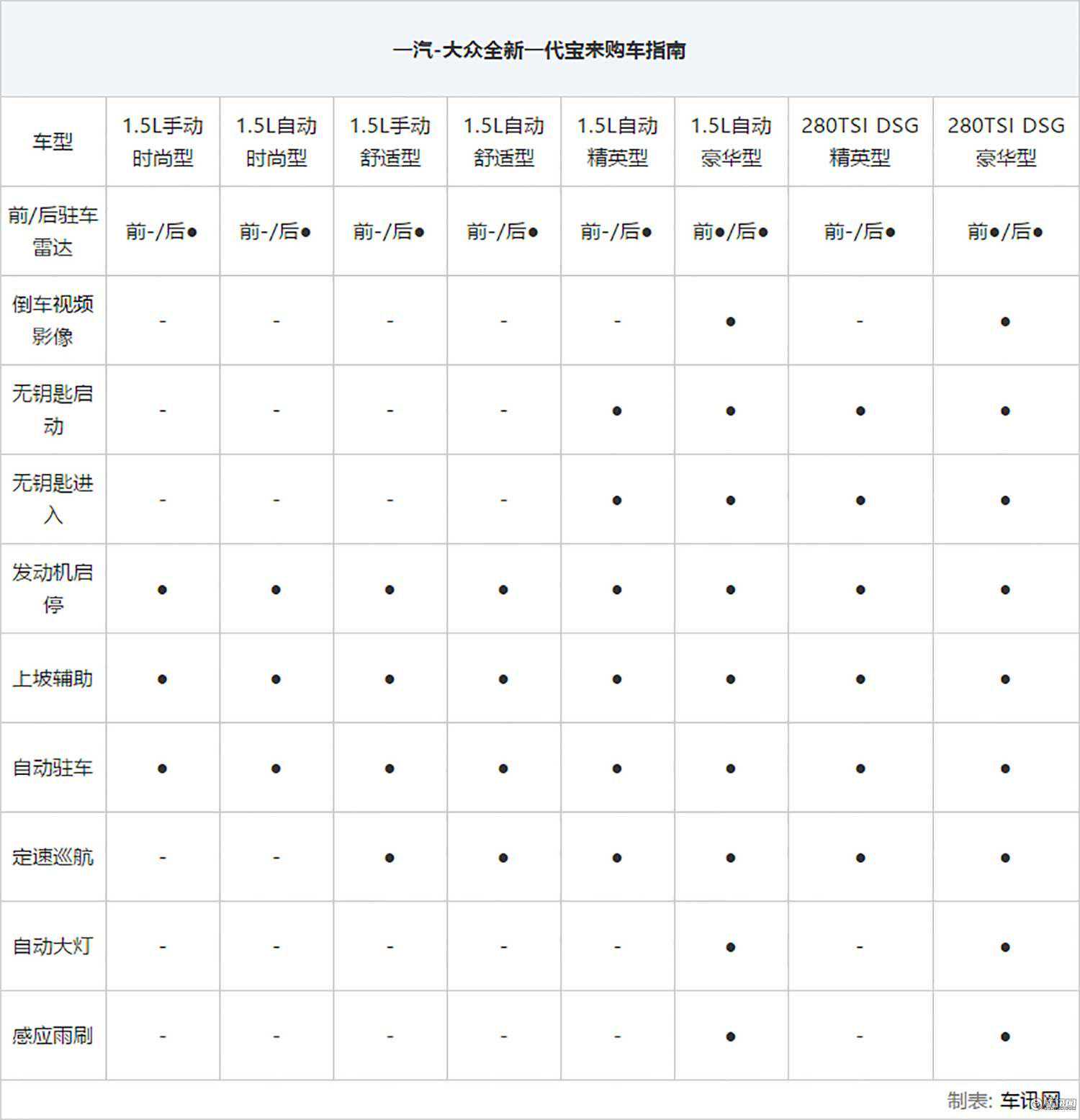Viewport: 1080px width, 1120px height.
Task: Select the 280TSI DSG 豪华型 column header
Action: pos(1005,142)
